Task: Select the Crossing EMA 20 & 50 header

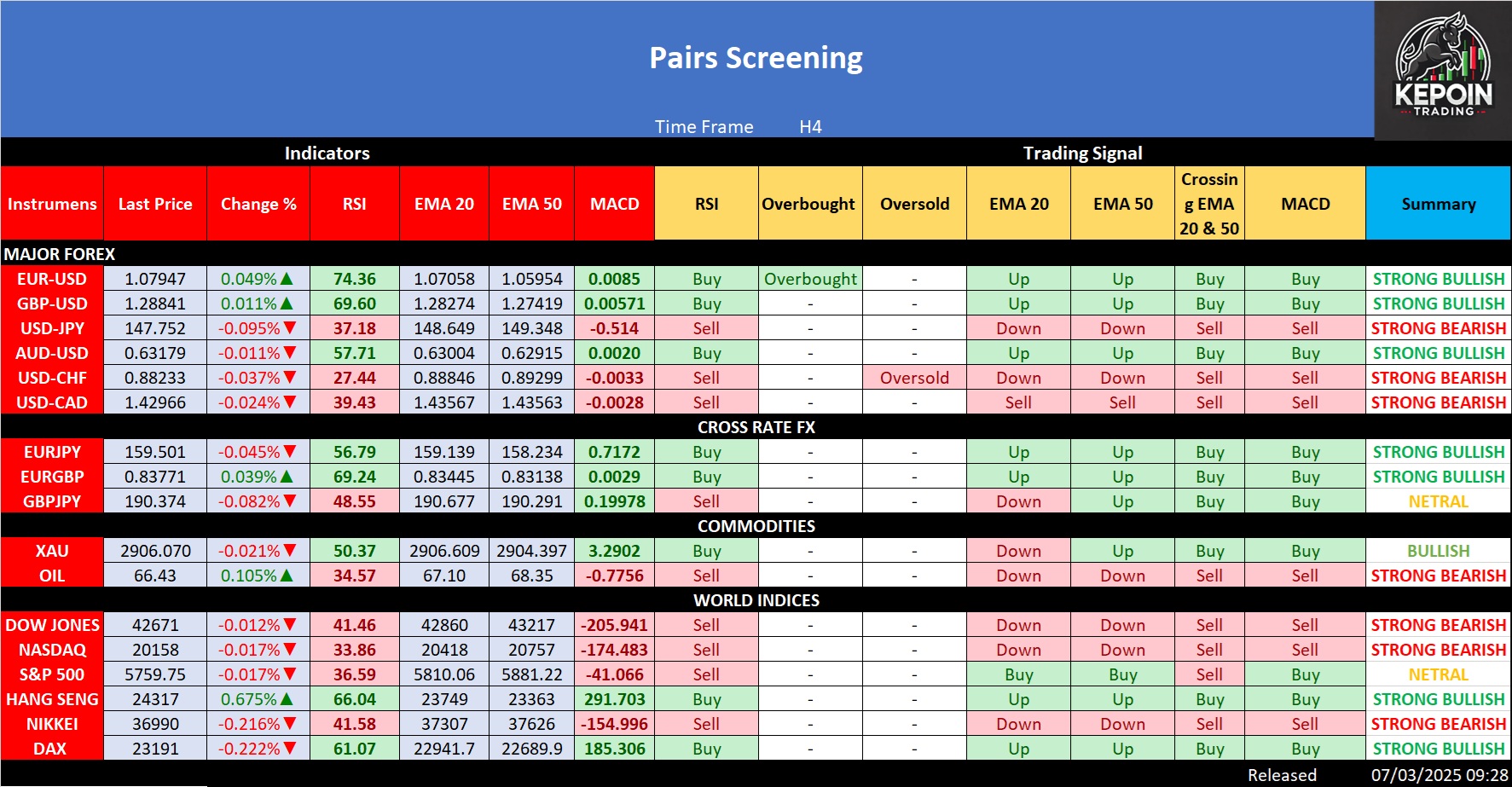Action: coord(1209,204)
